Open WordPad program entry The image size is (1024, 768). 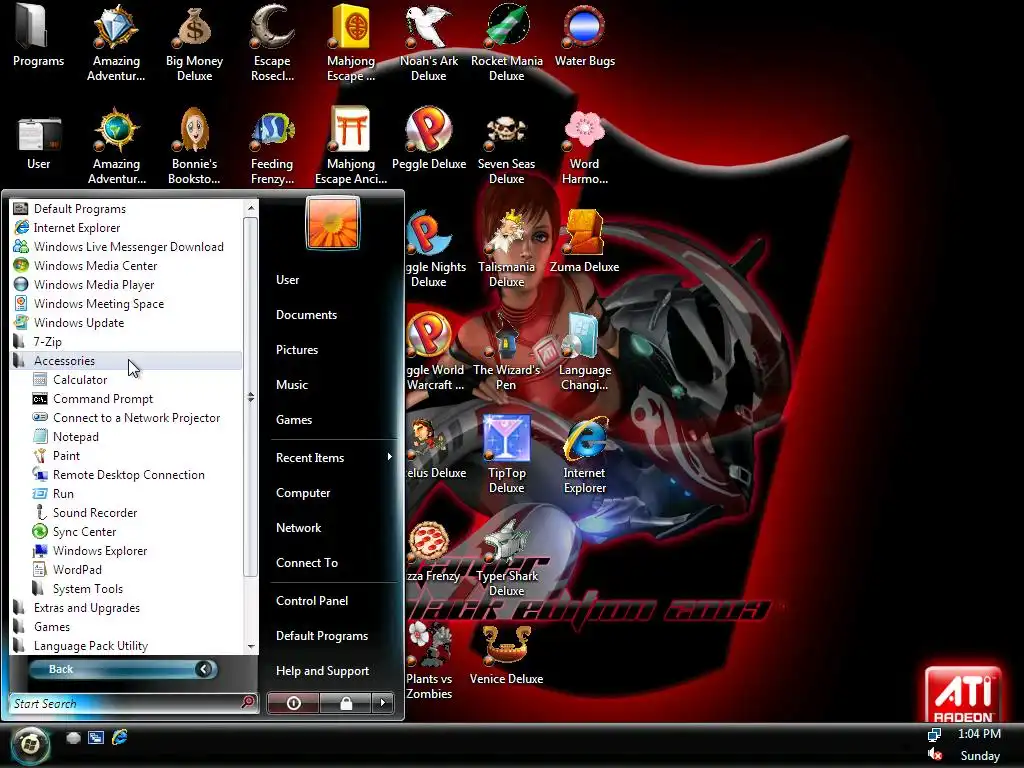click(136, 569)
